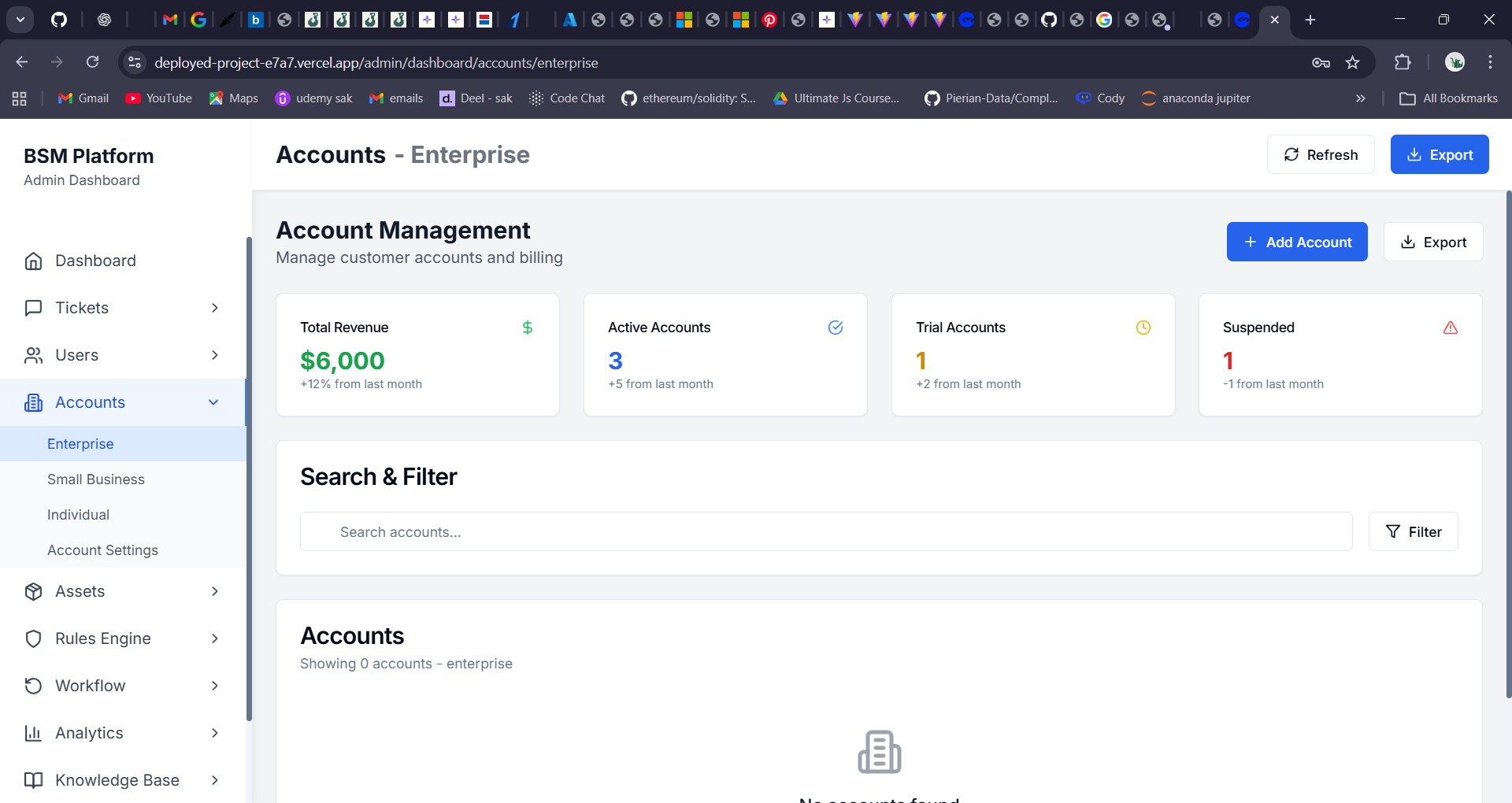Click the Add Account button

[1297, 242]
